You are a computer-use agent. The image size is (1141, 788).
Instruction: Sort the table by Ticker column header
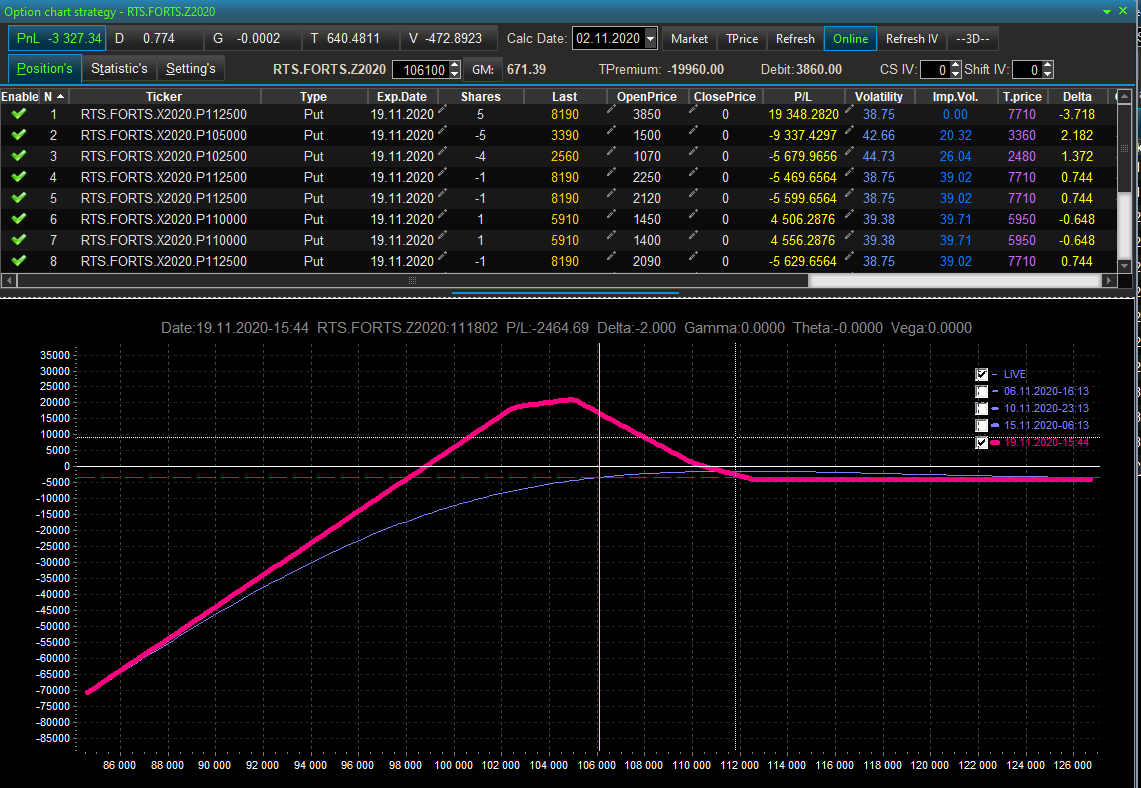coord(164,97)
